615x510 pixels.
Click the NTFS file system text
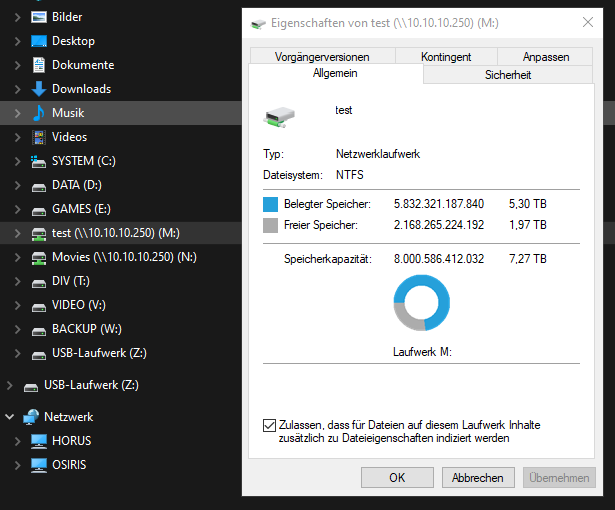[x=349, y=175]
